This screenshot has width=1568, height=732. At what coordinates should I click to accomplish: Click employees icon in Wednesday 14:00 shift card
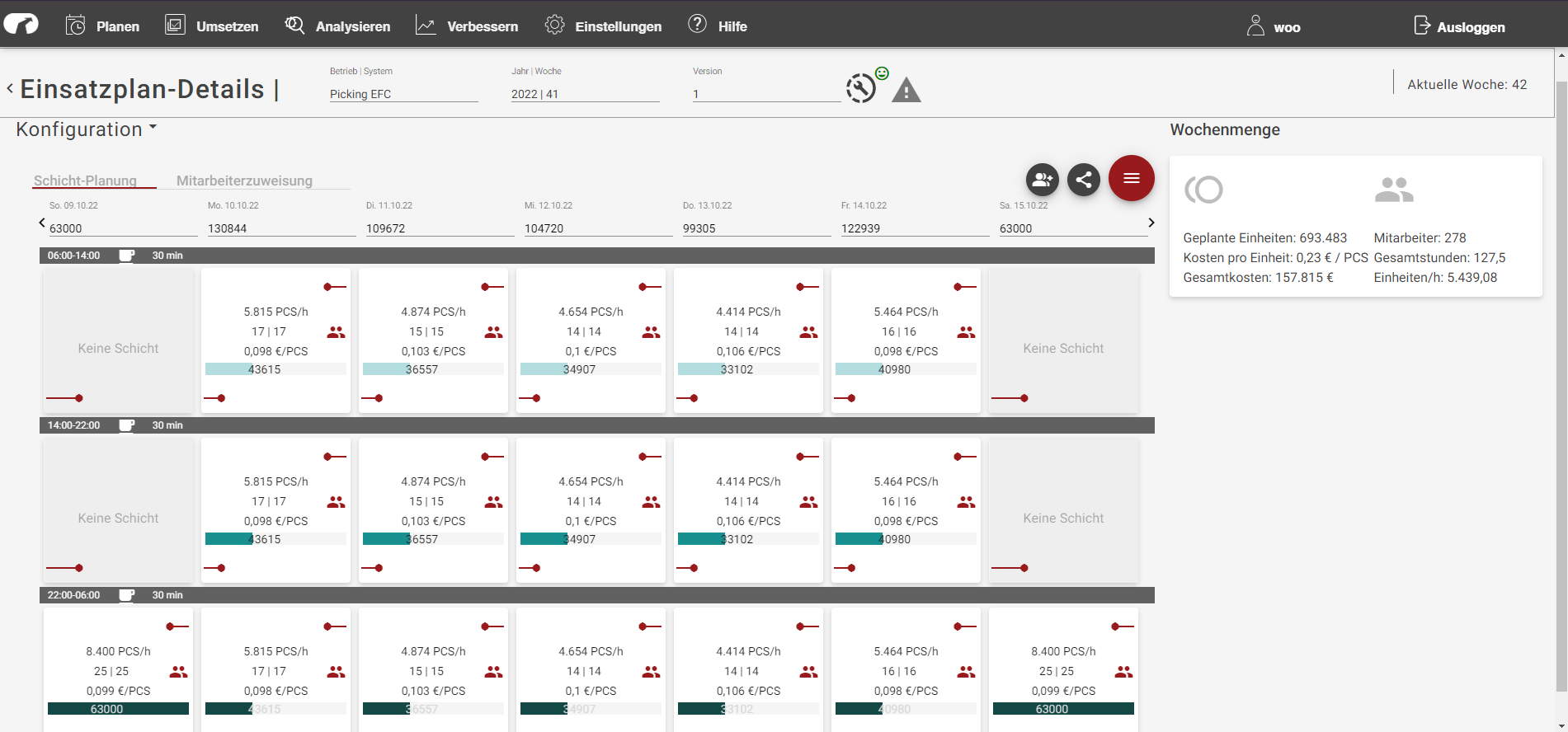coord(651,502)
